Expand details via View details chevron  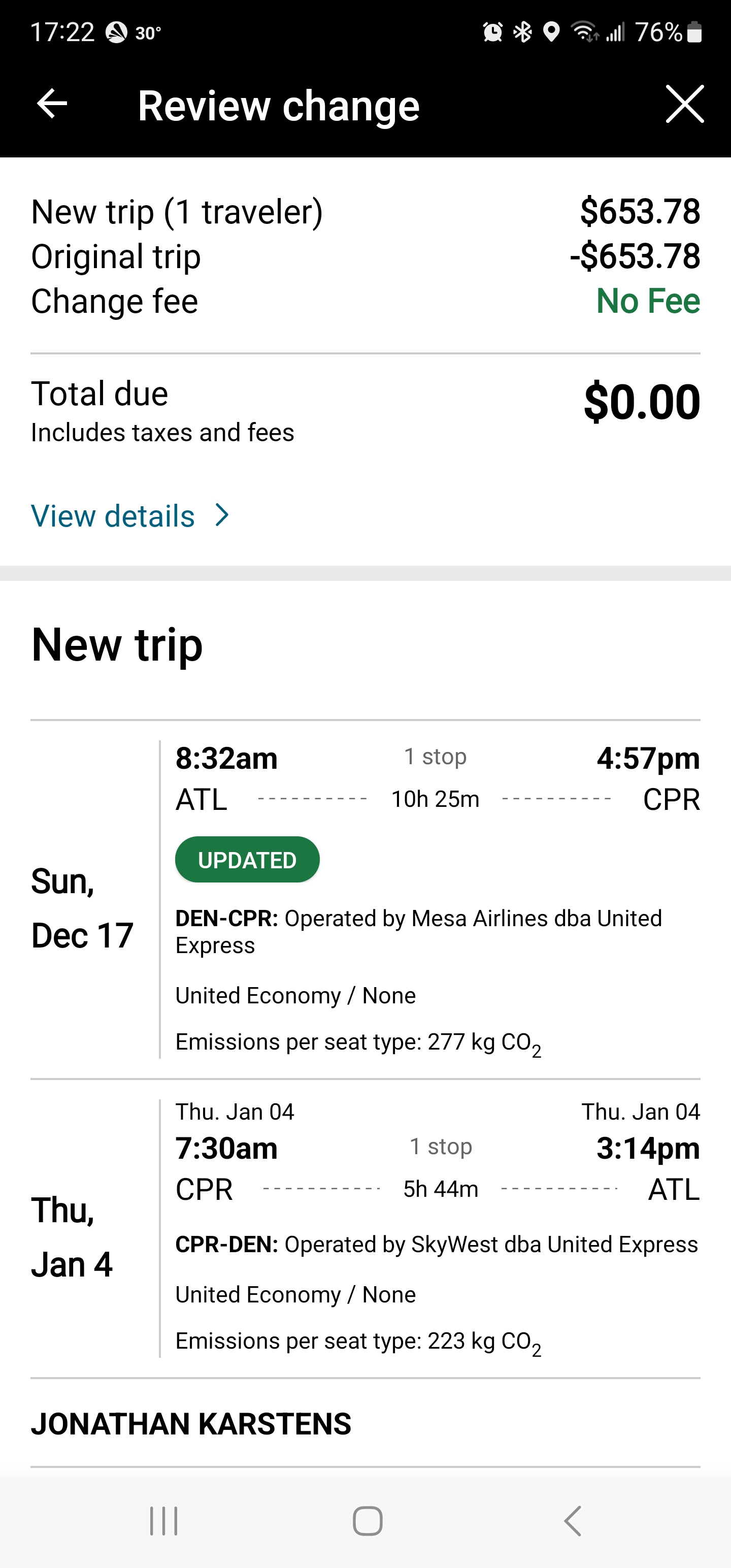[223, 515]
